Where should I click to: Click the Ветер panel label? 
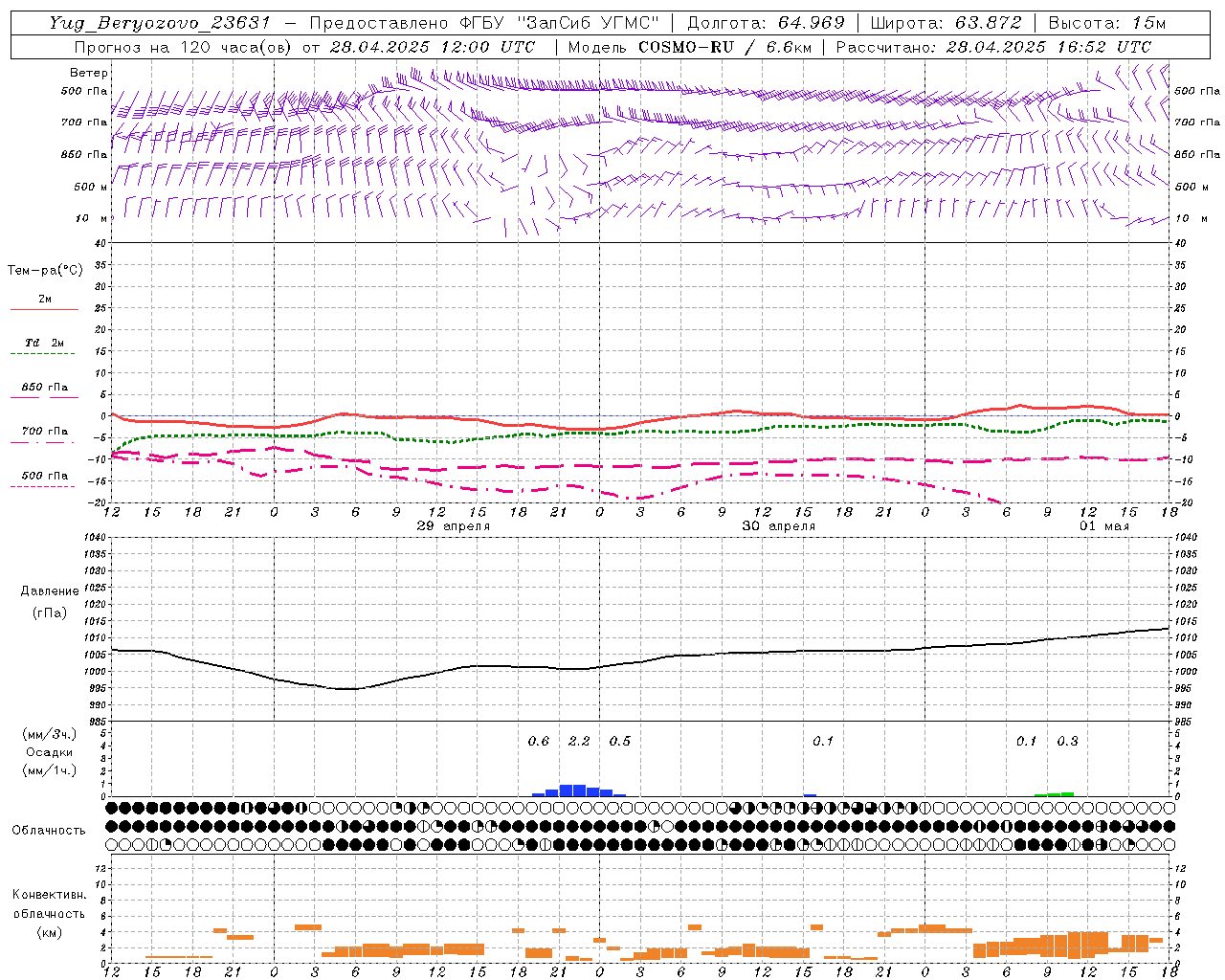tap(89, 73)
